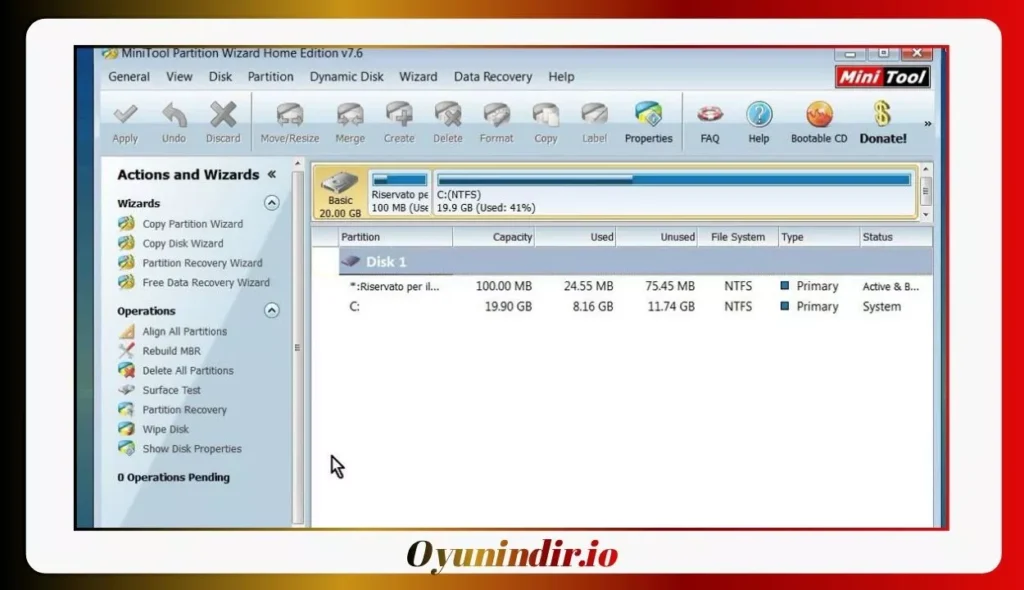The height and width of the screenshot is (590, 1024).
Task: Choose Delete All Partitions operation
Action: point(187,370)
